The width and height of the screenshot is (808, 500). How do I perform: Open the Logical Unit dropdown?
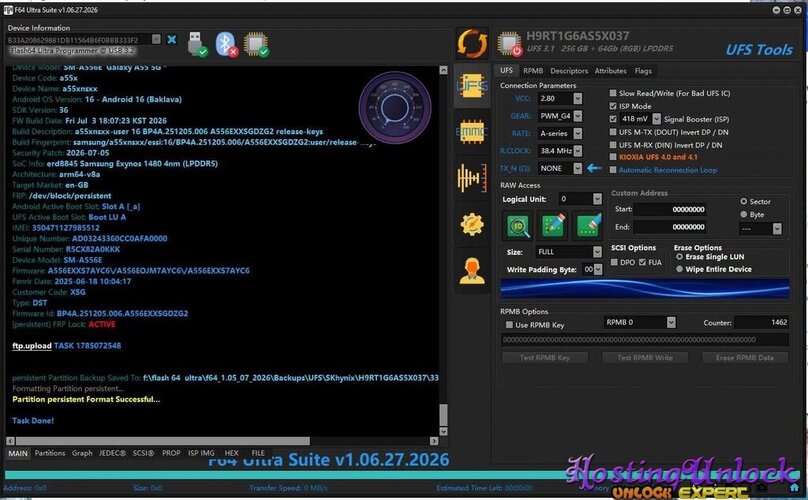coord(597,199)
